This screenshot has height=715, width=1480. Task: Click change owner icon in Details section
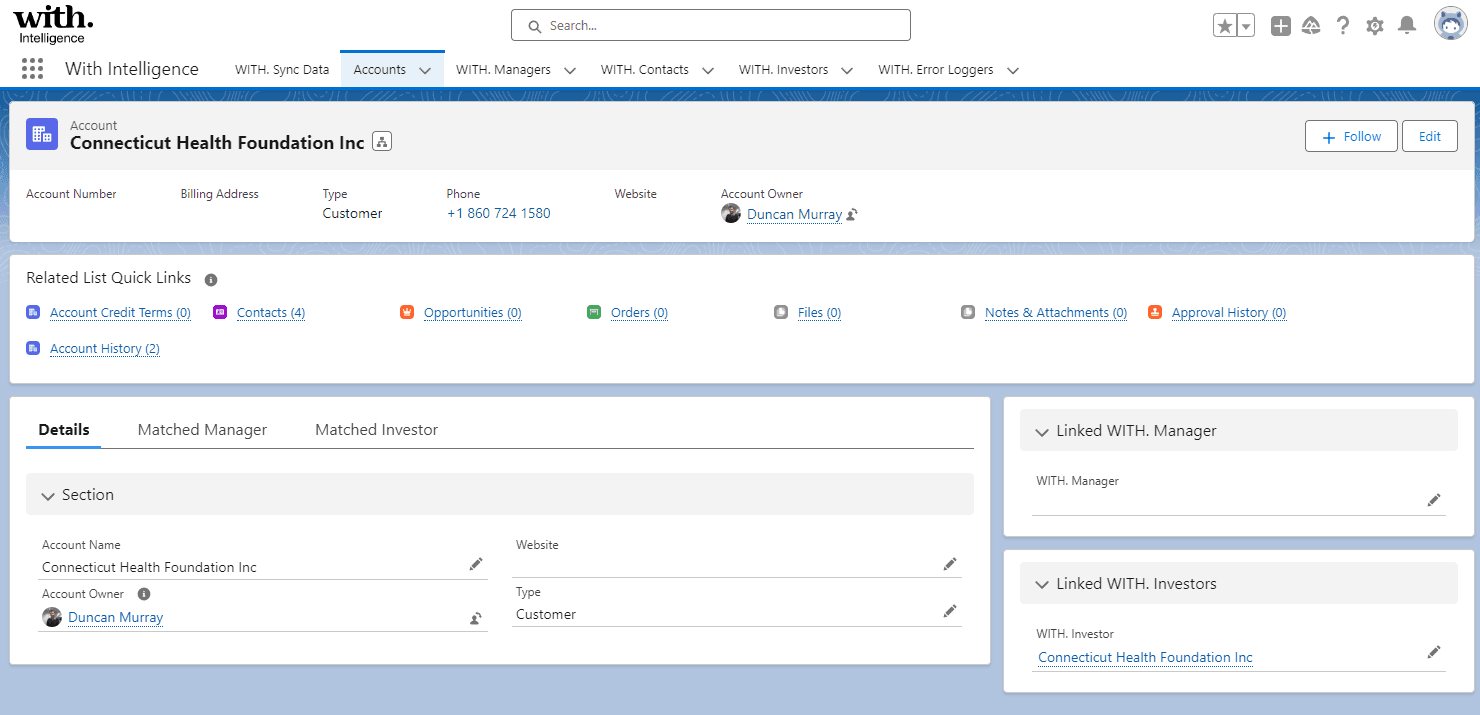(476, 618)
